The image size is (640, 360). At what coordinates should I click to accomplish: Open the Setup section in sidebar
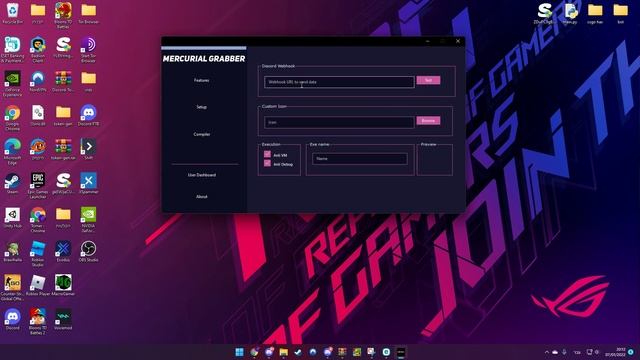[202, 107]
